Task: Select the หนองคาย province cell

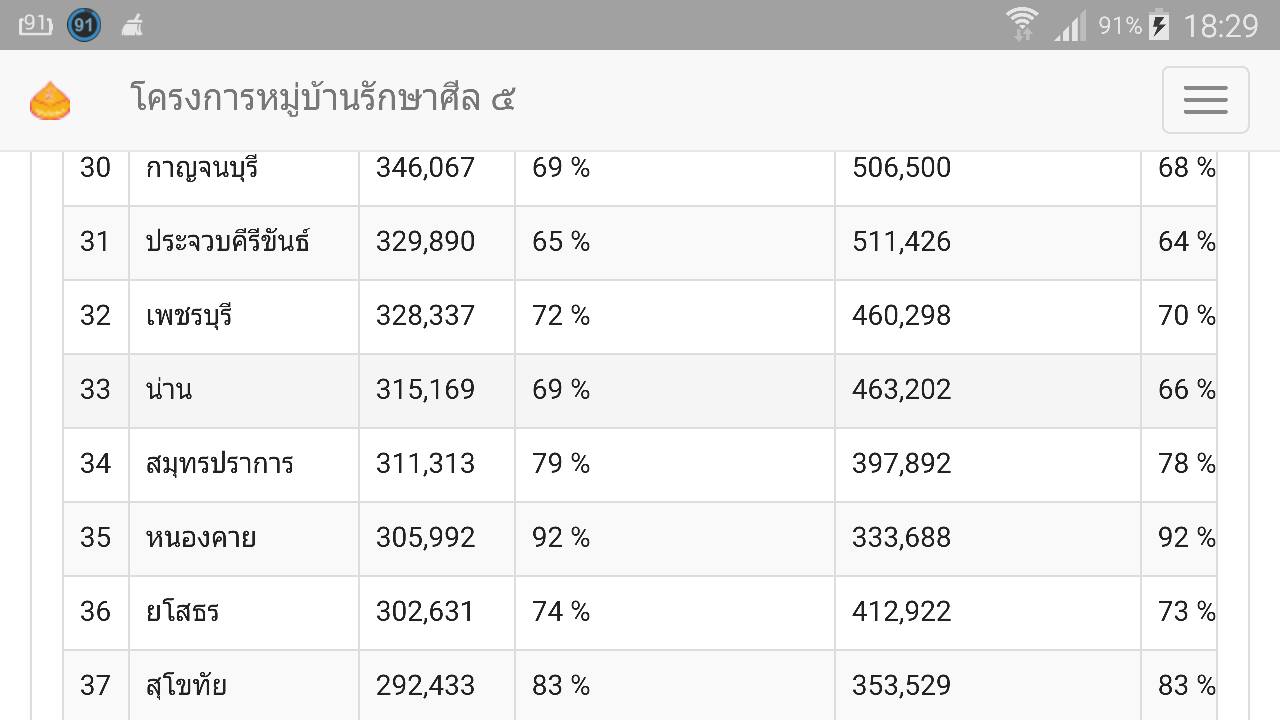Action: coord(244,539)
